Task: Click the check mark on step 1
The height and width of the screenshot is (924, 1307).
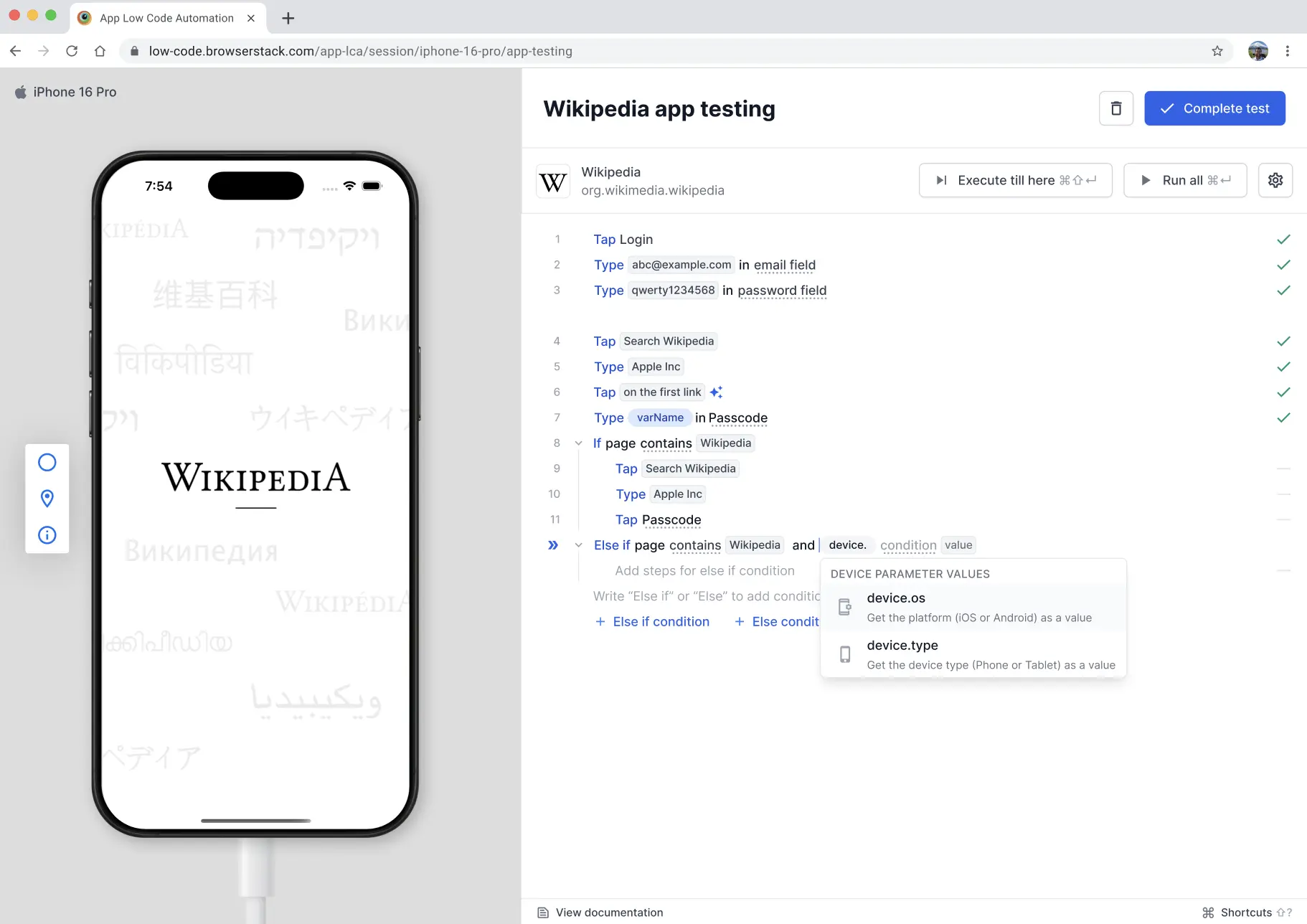Action: tap(1283, 240)
